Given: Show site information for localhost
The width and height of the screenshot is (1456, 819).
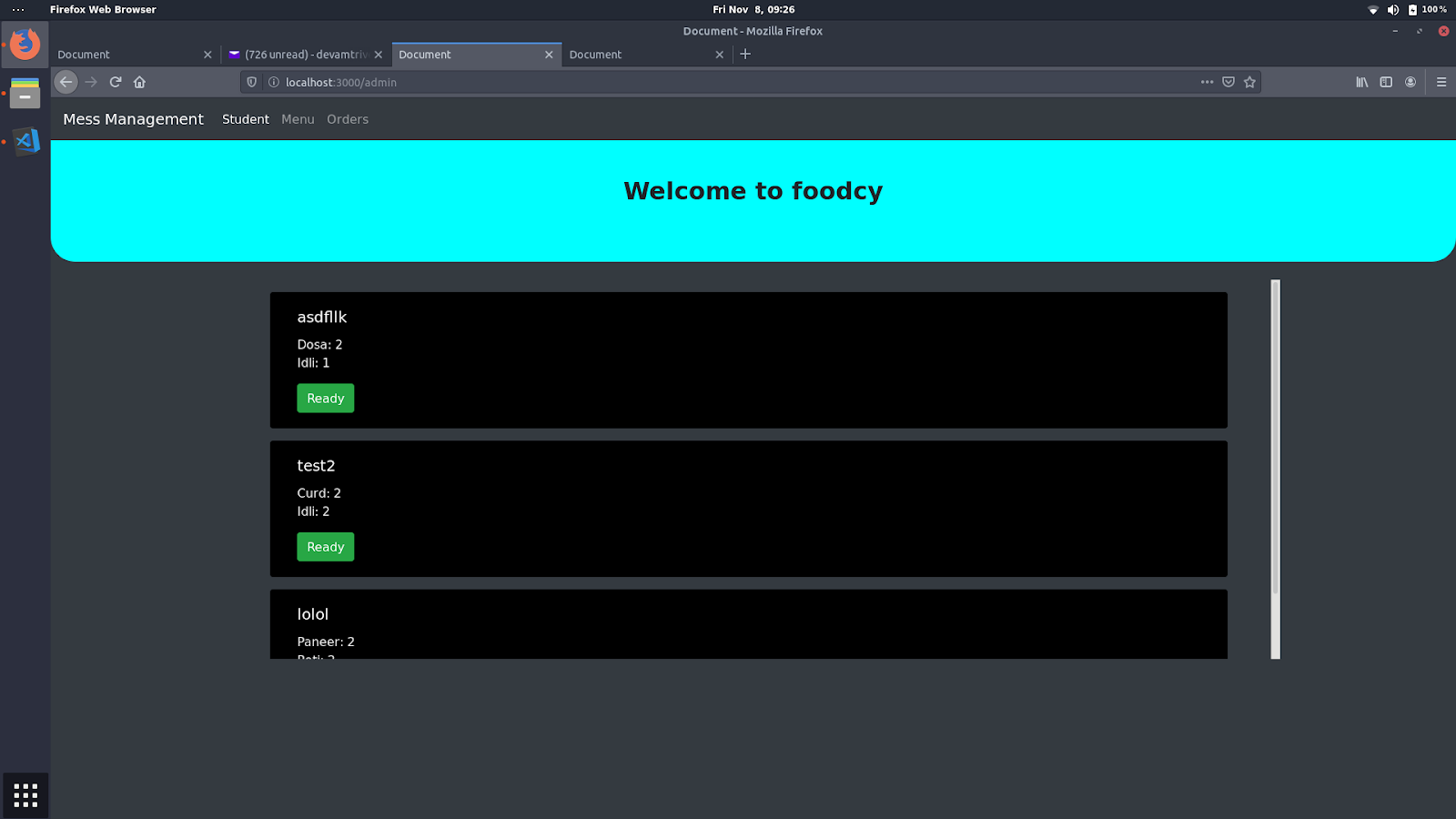Looking at the screenshot, I should coord(273,82).
